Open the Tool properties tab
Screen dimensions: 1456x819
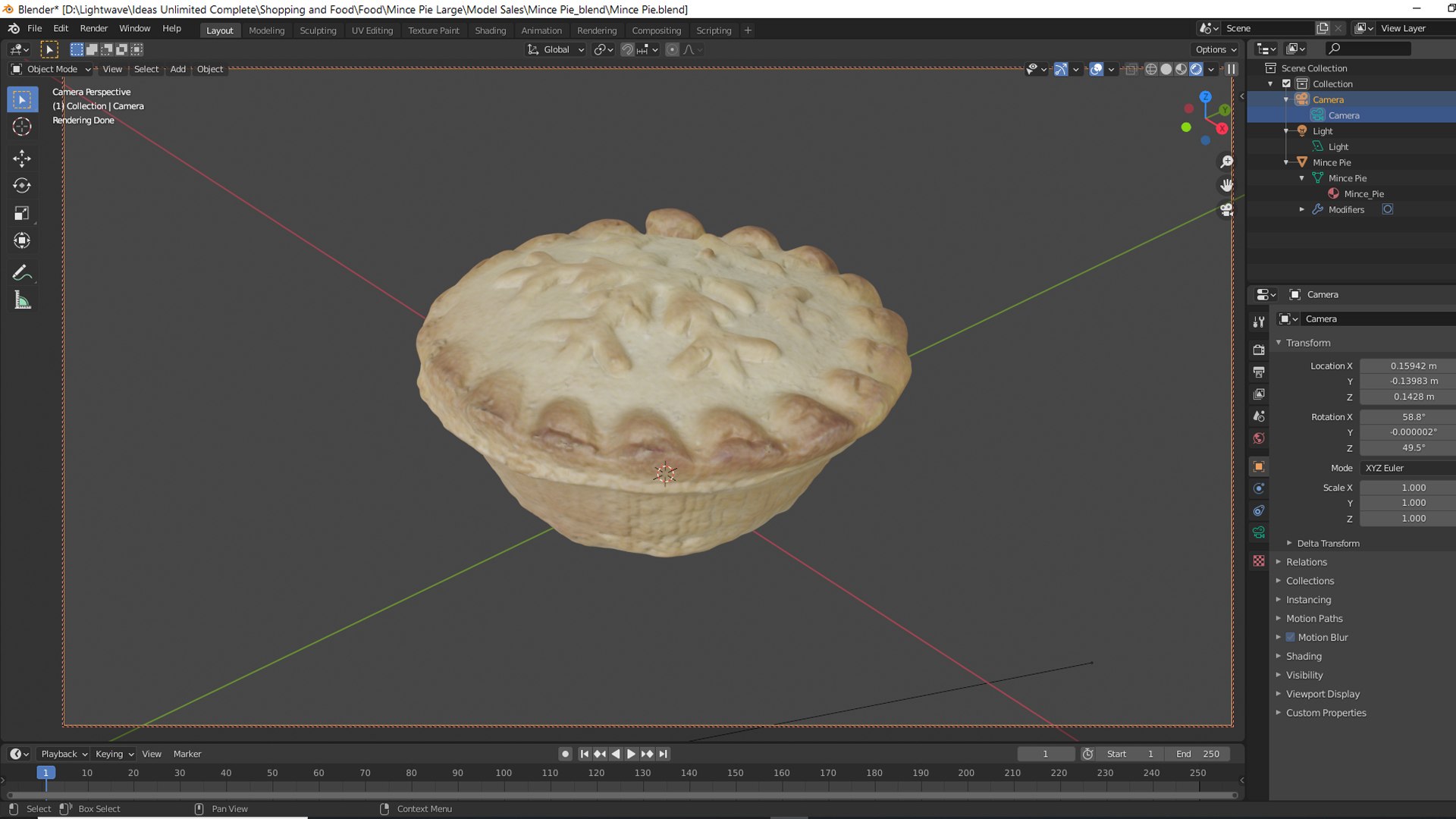[x=1259, y=322]
